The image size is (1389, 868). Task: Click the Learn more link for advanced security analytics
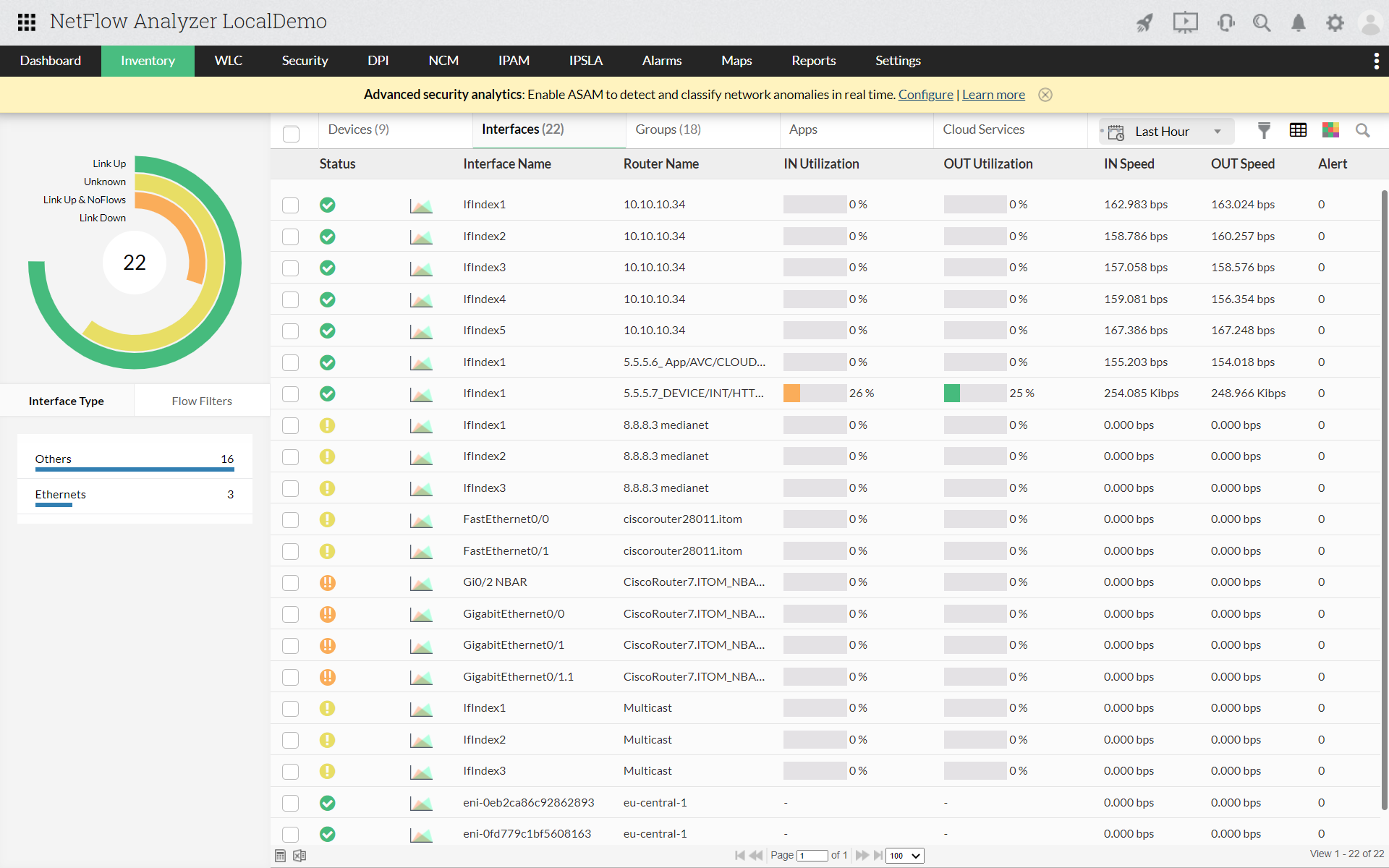point(993,94)
